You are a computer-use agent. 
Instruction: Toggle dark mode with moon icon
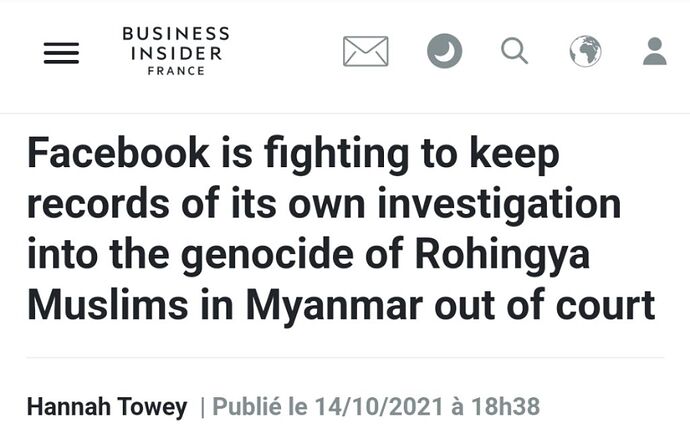tap(444, 51)
